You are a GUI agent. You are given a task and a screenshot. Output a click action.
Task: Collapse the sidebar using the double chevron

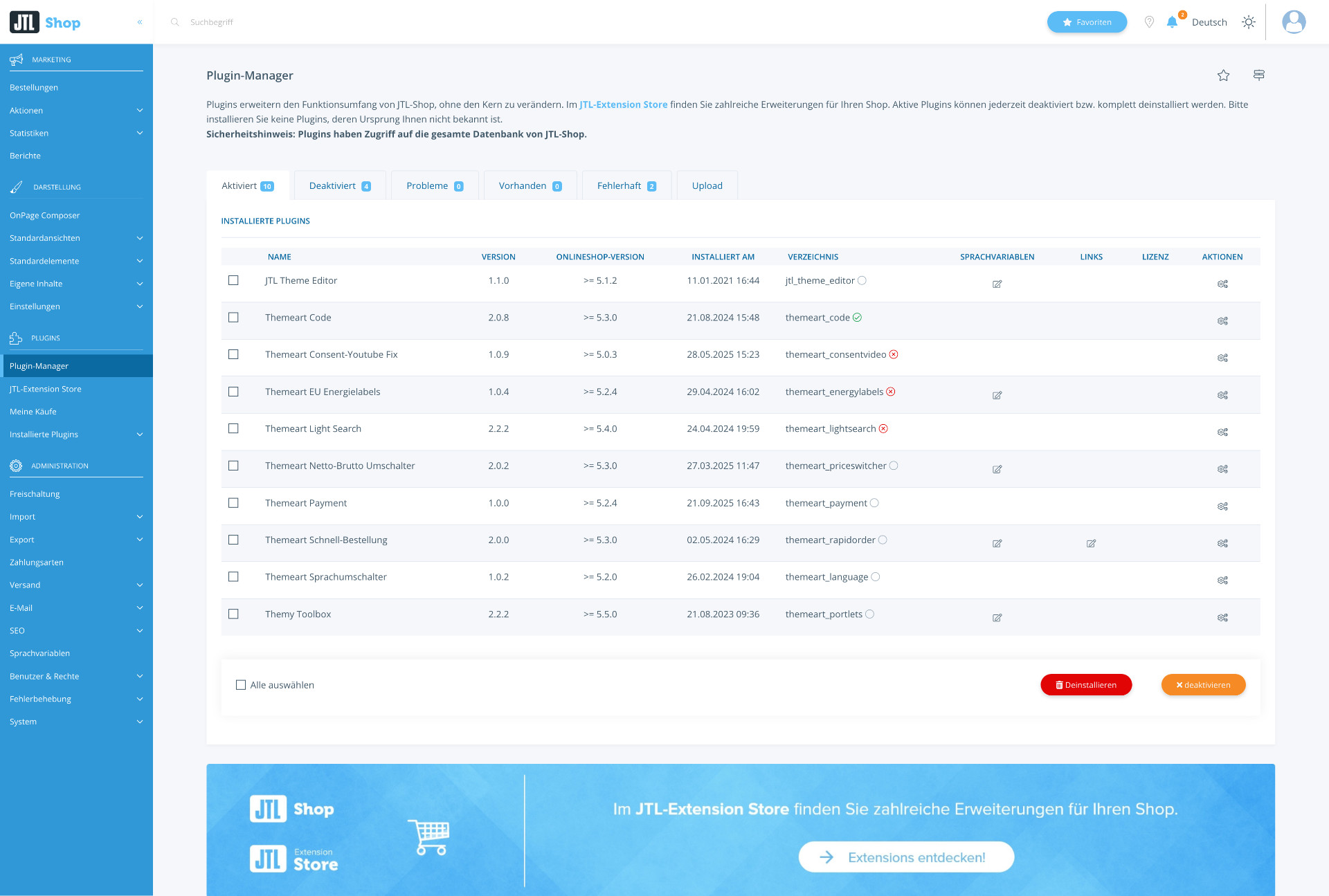click(x=139, y=21)
